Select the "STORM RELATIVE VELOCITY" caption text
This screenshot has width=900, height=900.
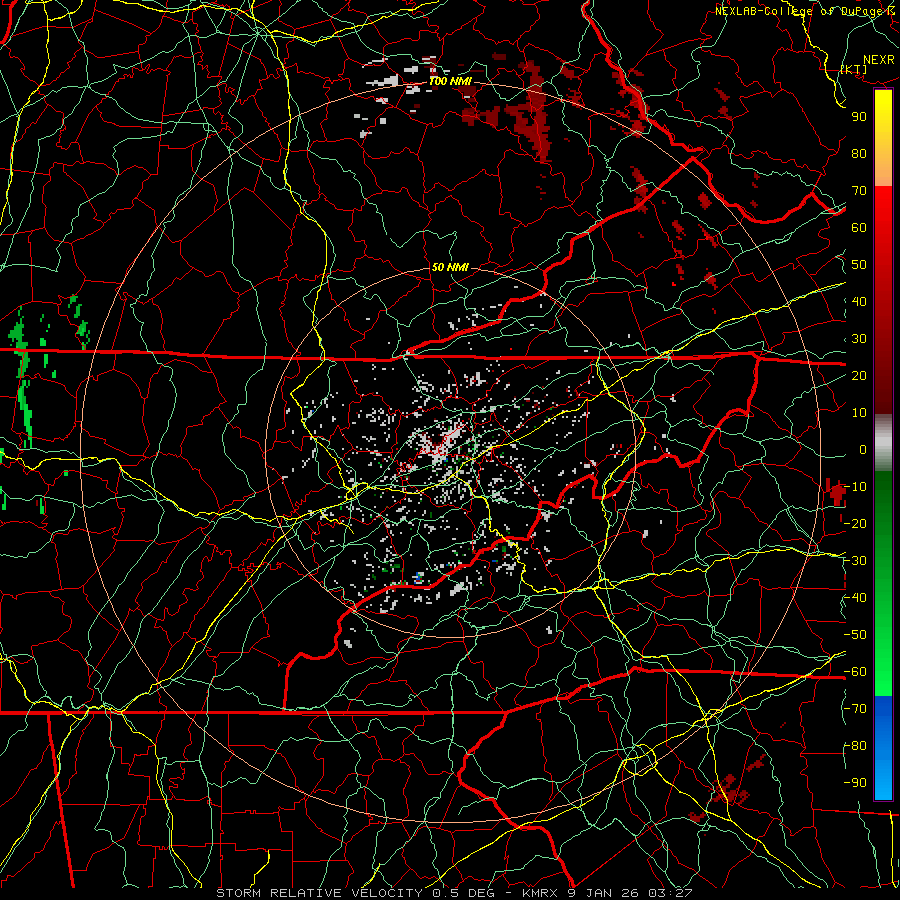(x=319, y=893)
